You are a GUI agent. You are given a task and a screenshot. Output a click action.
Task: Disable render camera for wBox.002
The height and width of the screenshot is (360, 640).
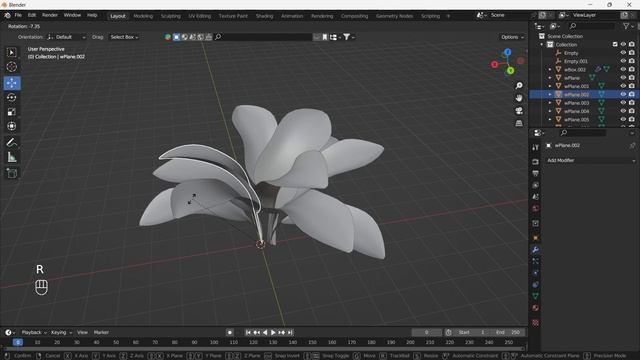click(631, 69)
